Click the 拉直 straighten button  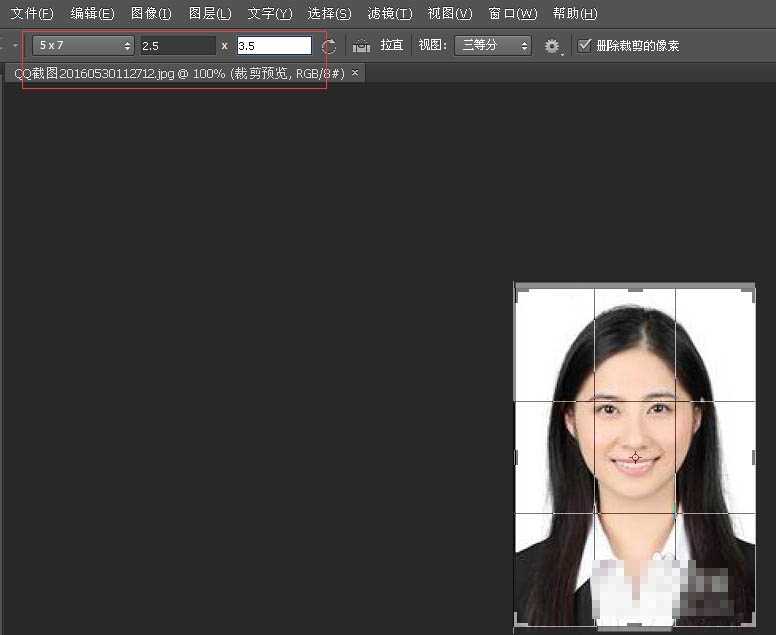click(392, 46)
